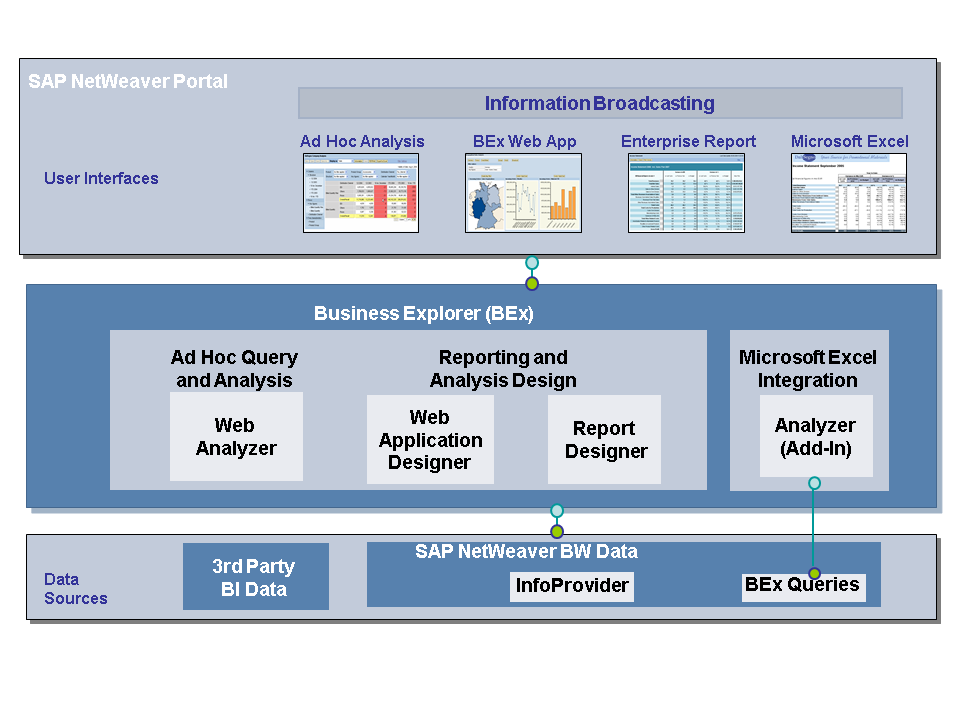This screenshot has width=960, height=720.
Task: Click the Analyzer (Add-In) box
Action: coord(816,436)
